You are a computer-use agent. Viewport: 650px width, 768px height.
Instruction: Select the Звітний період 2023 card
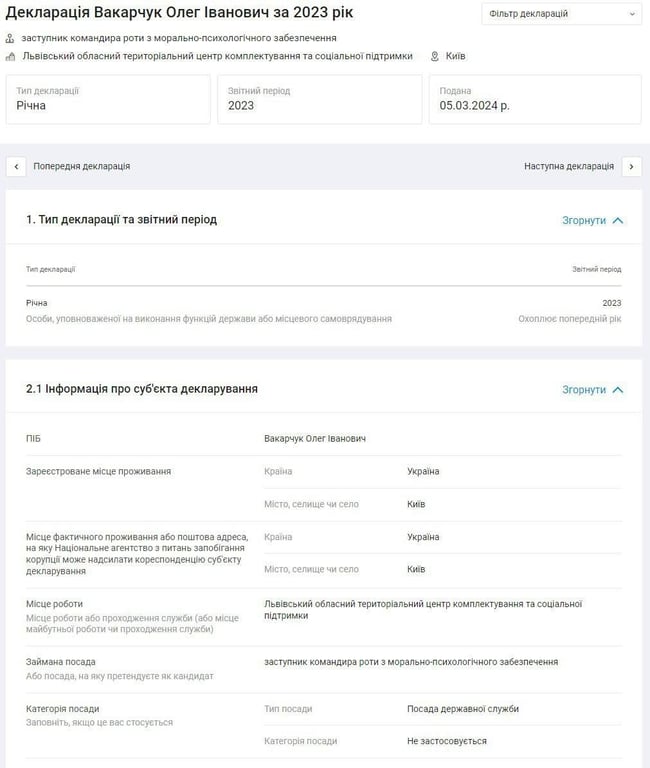319,99
